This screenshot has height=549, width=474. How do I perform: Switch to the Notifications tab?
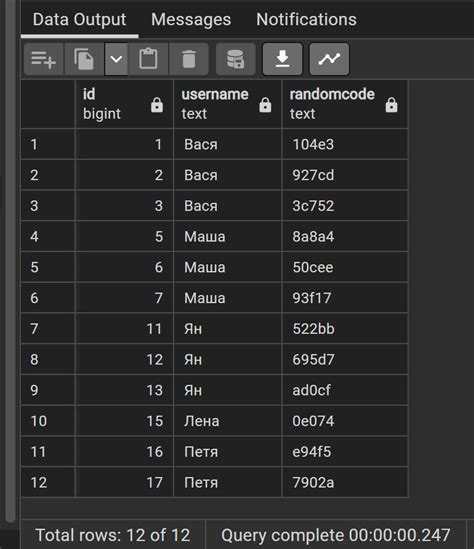[x=306, y=19]
